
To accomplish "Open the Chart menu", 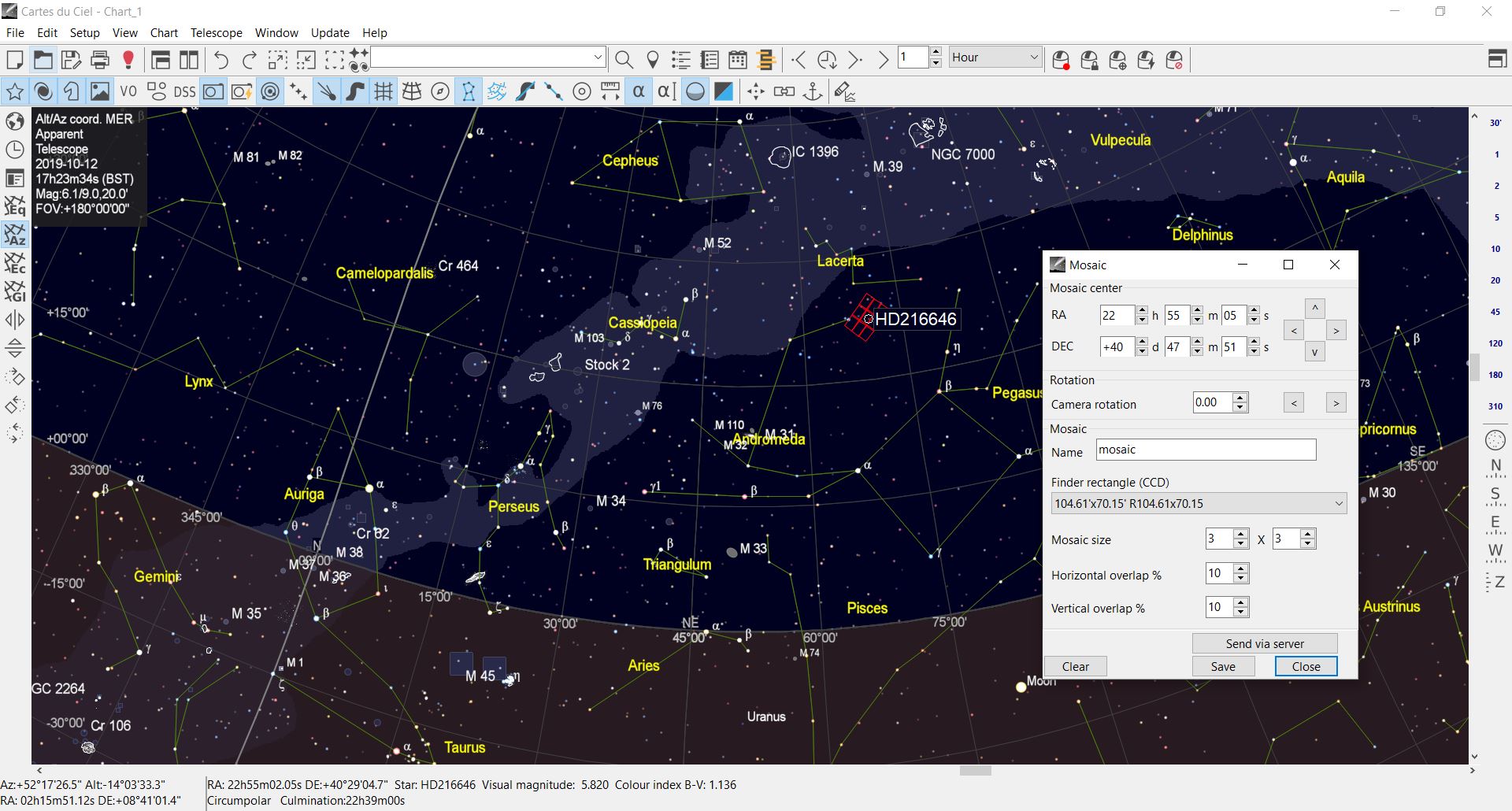I will 164,33.
